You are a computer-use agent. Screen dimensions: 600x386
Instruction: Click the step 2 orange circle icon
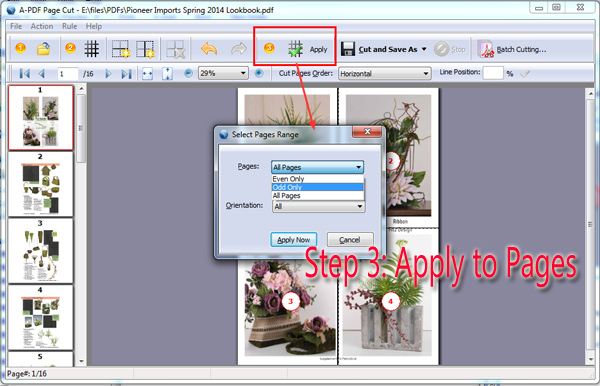(x=70, y=48)
